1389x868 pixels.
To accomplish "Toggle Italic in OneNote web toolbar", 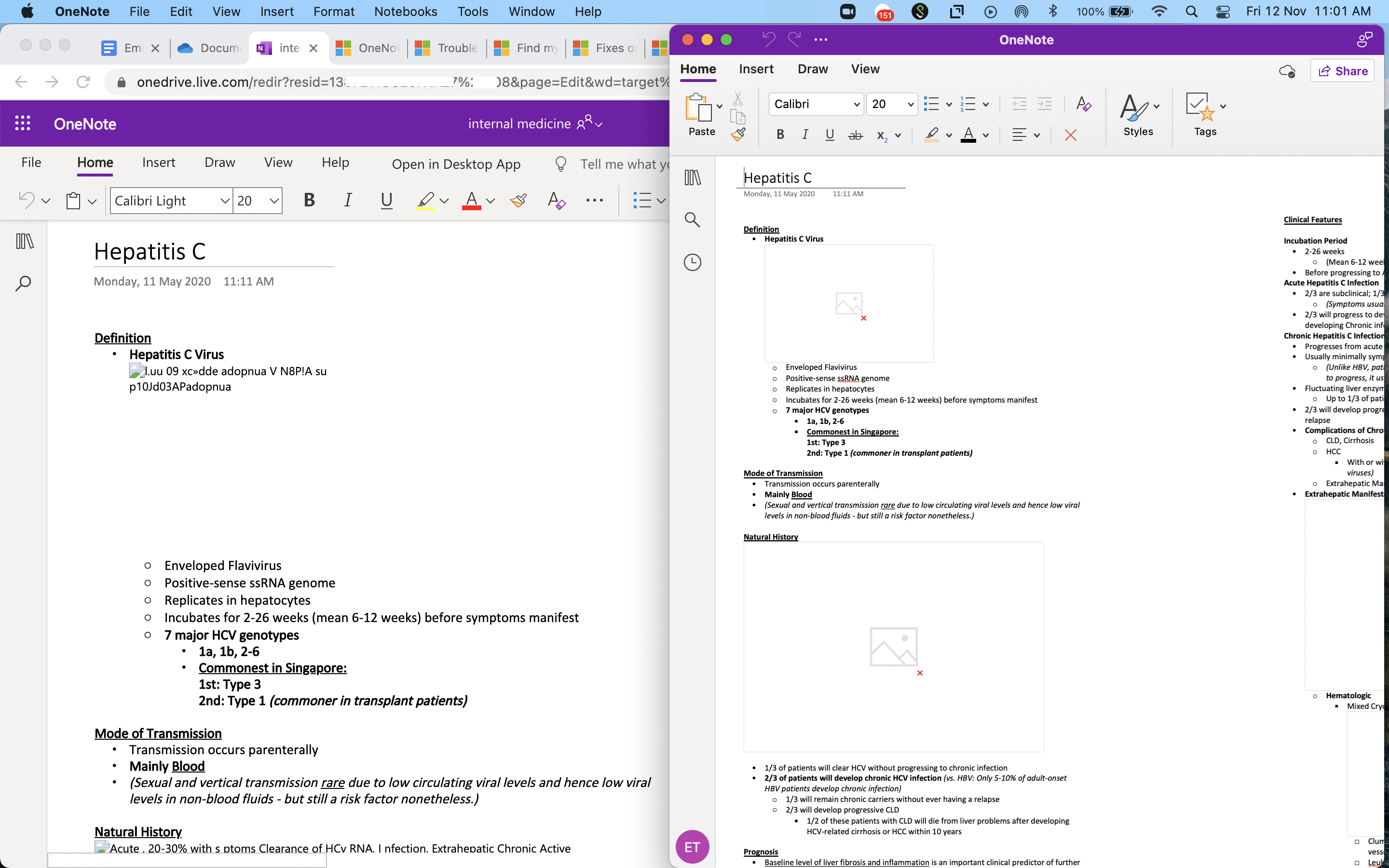I will pos(348,200).
